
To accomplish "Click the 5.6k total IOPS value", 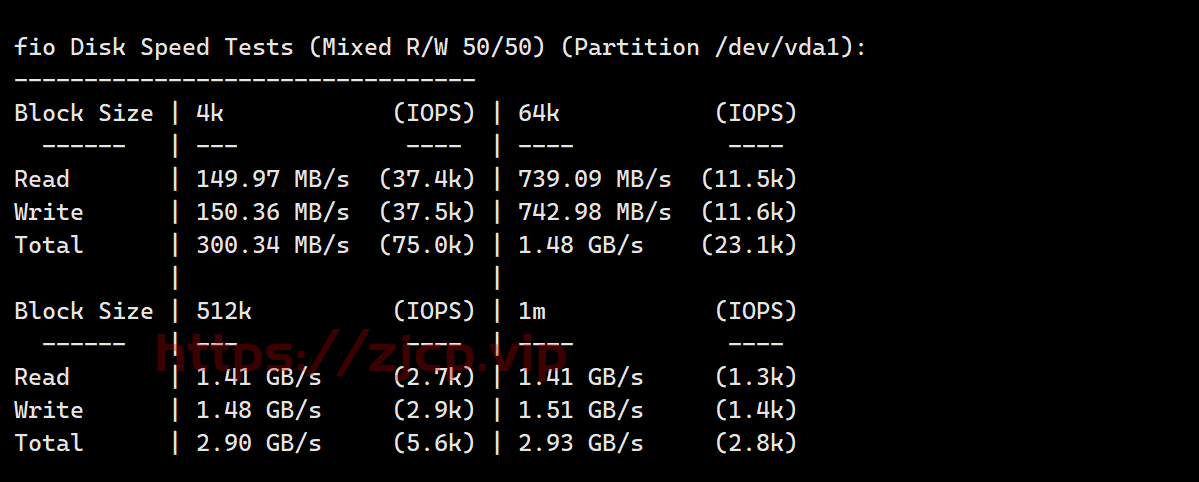I will (x=434, y=444).
